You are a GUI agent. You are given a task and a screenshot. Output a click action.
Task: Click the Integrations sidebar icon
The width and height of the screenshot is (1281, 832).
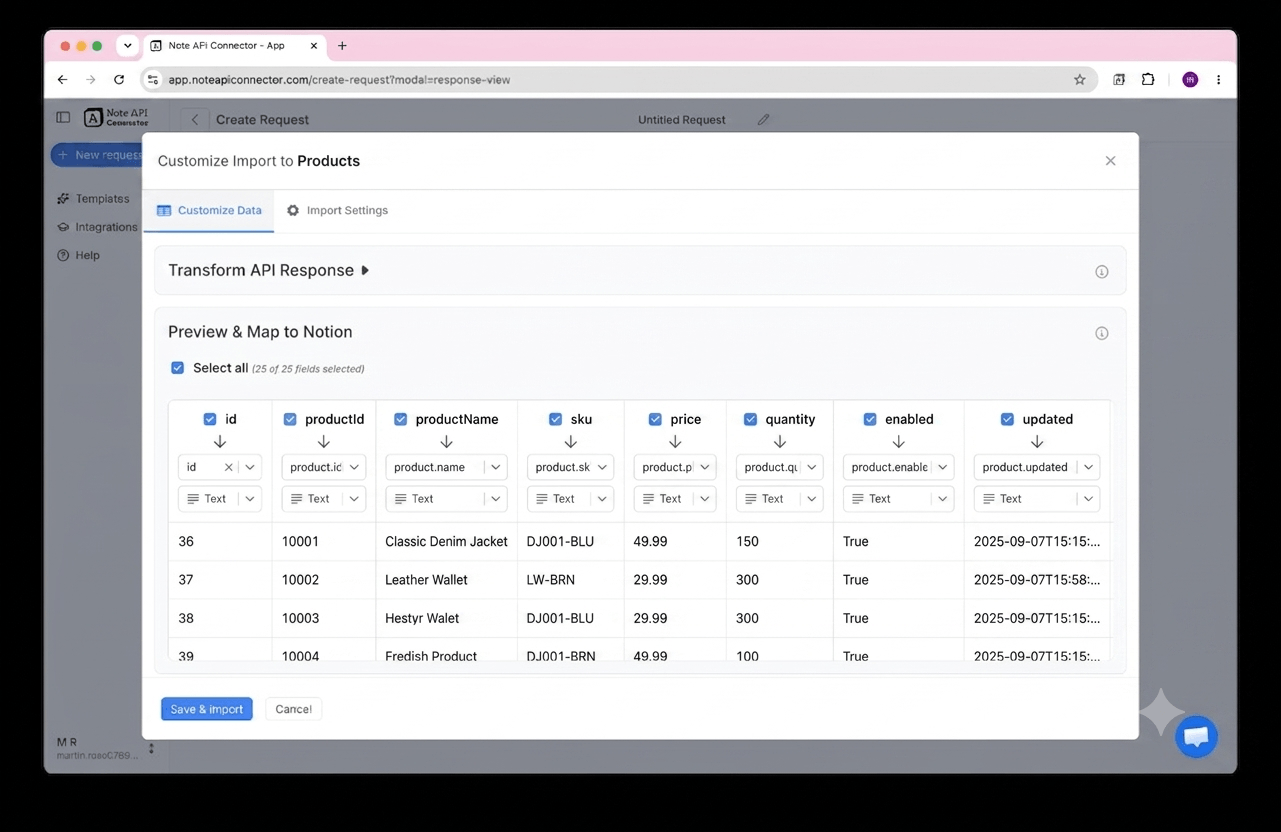point(63,227)
